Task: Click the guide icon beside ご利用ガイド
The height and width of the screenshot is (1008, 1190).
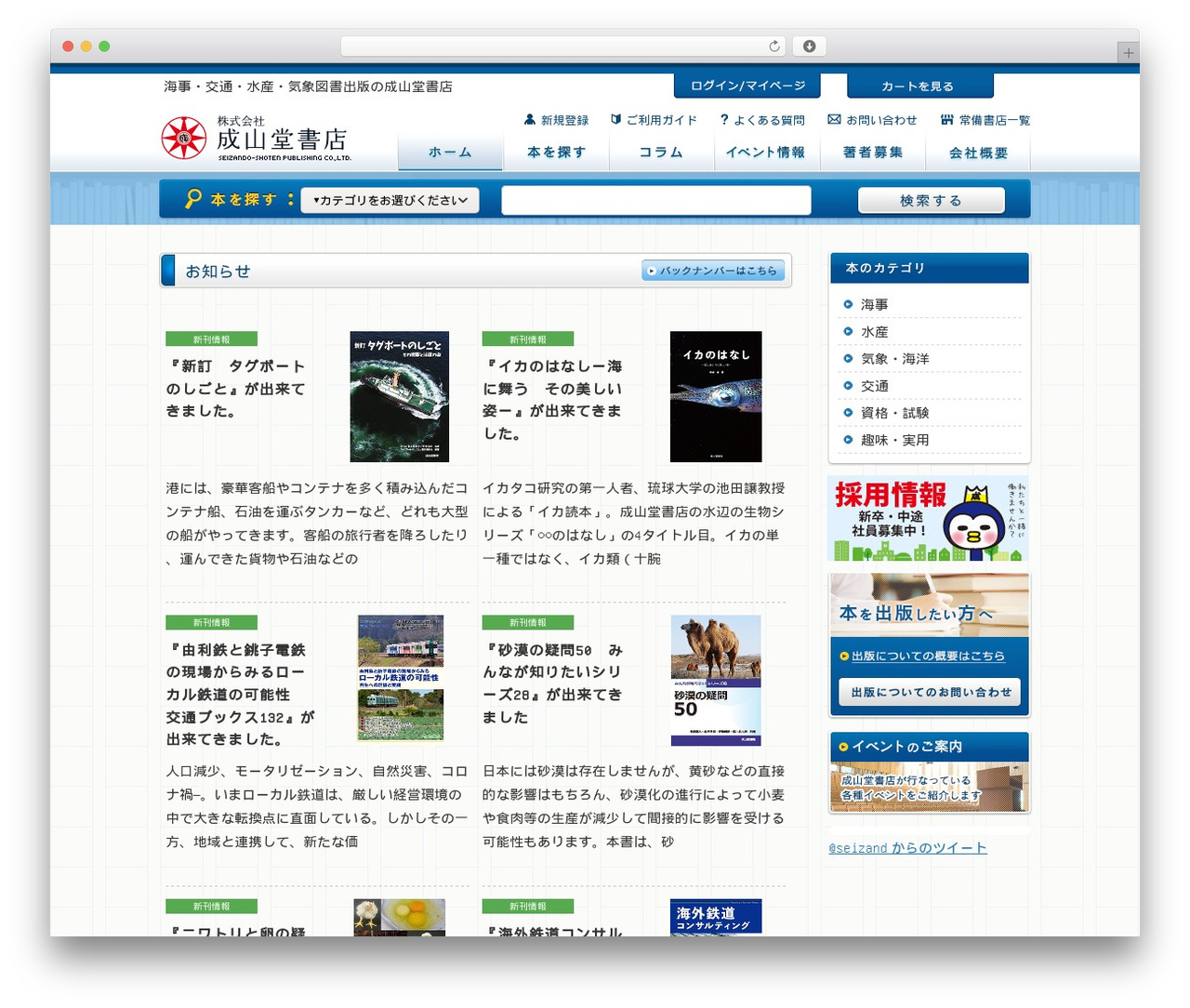Action: coord(616,120)
